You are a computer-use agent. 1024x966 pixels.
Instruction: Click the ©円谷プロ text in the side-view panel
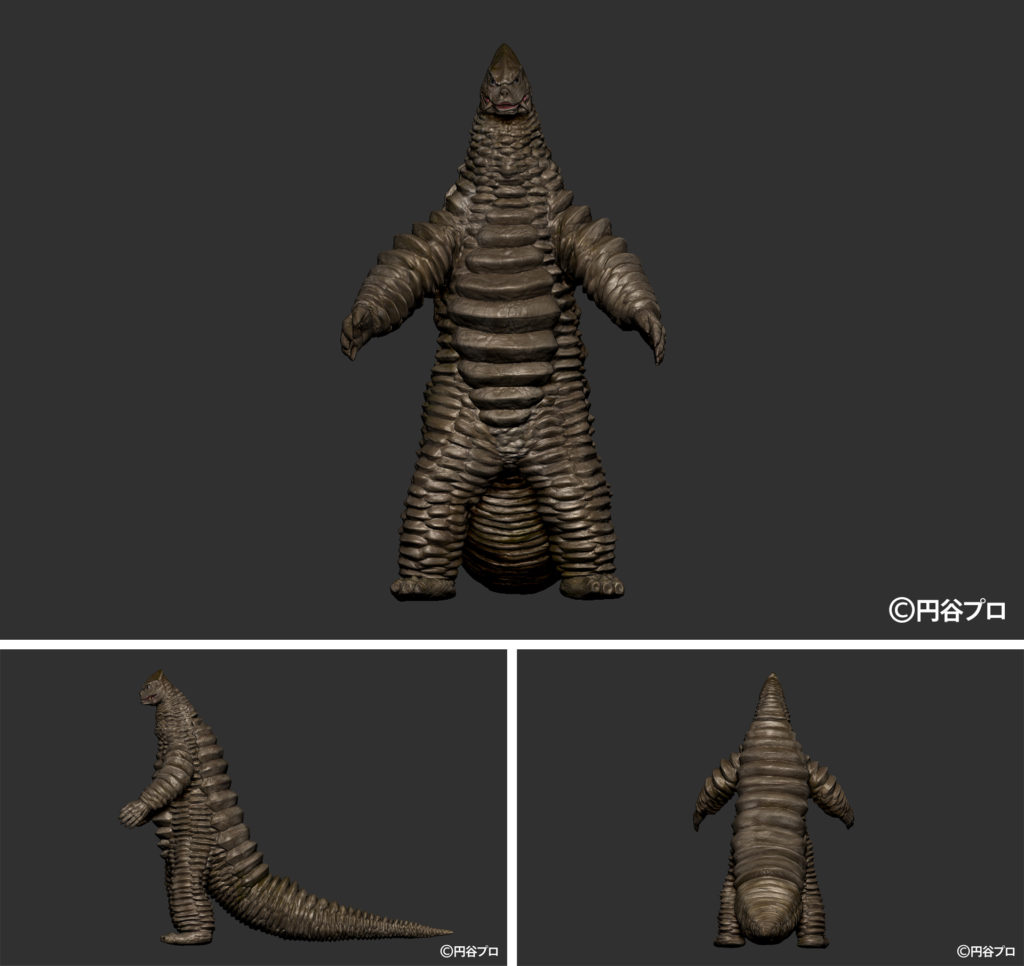coord(468,951)
